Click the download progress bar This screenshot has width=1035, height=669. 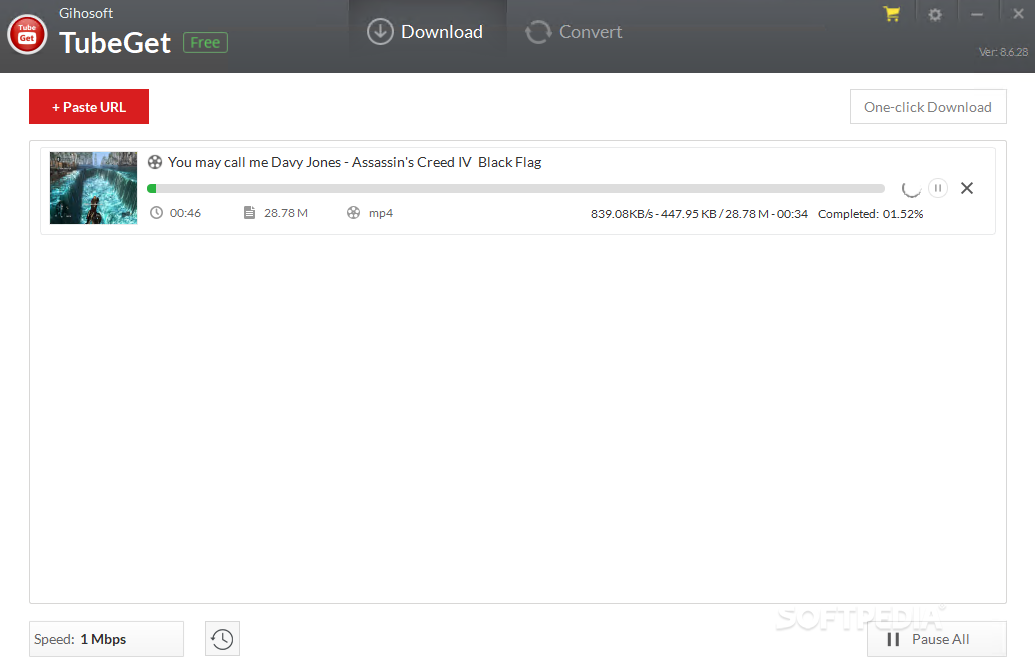point(516,189)
